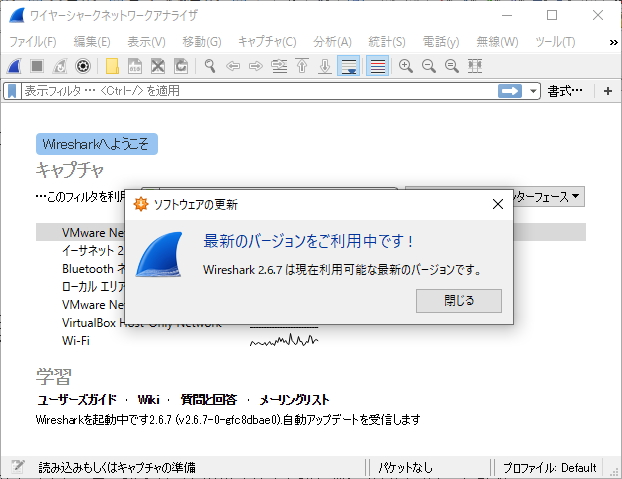The height and width of the screenshot is (479, 622).
Task: Open the ユーザーズガイド link
Action: coord(77,399)
